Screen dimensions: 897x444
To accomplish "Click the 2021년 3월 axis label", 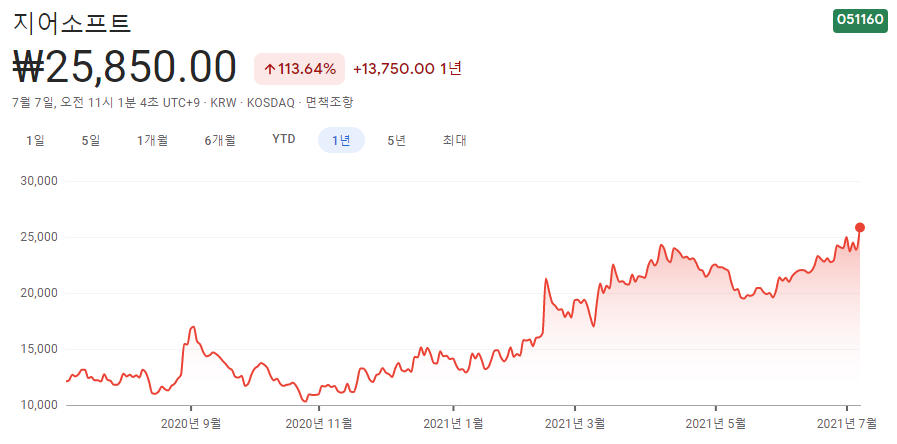I will 575,424.
